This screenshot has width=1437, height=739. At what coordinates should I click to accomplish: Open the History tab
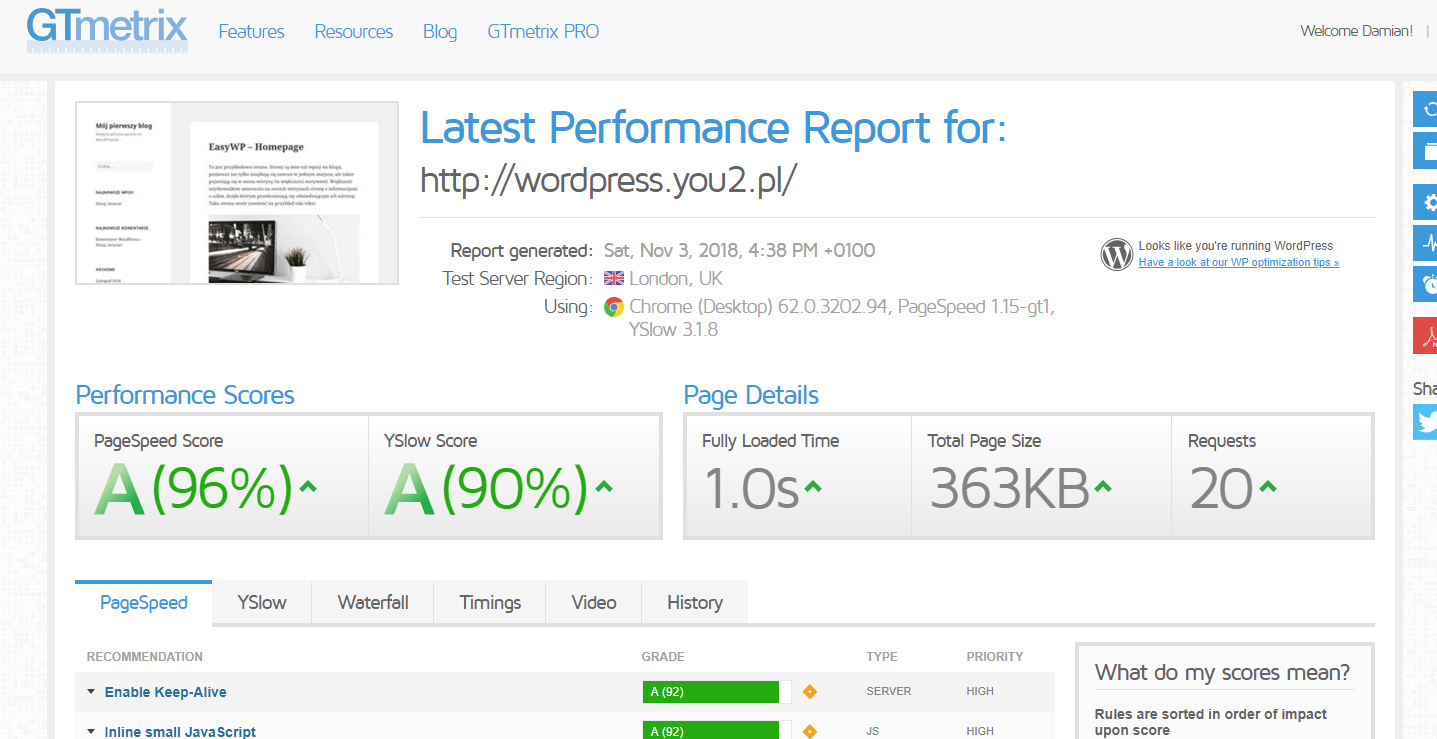coord(695,603)
